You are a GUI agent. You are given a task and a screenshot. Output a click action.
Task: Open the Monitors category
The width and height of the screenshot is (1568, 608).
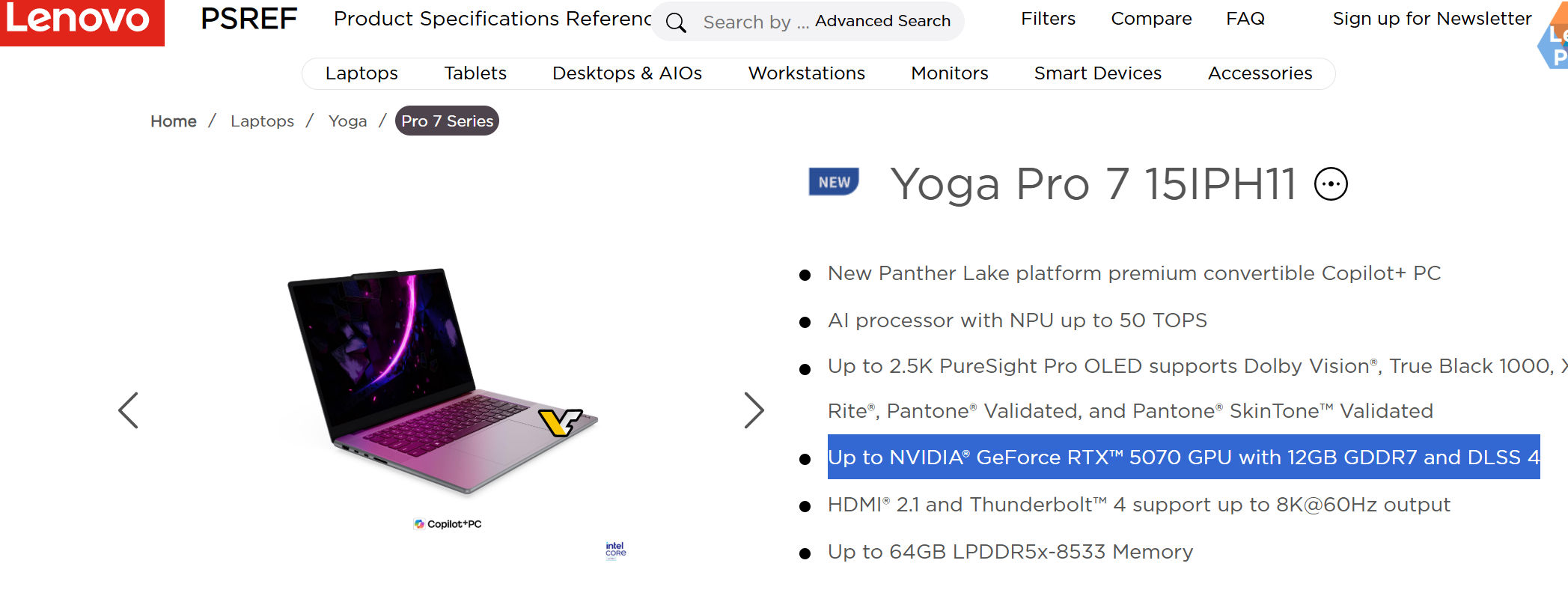pyautogui.click(x=950, y=73)
